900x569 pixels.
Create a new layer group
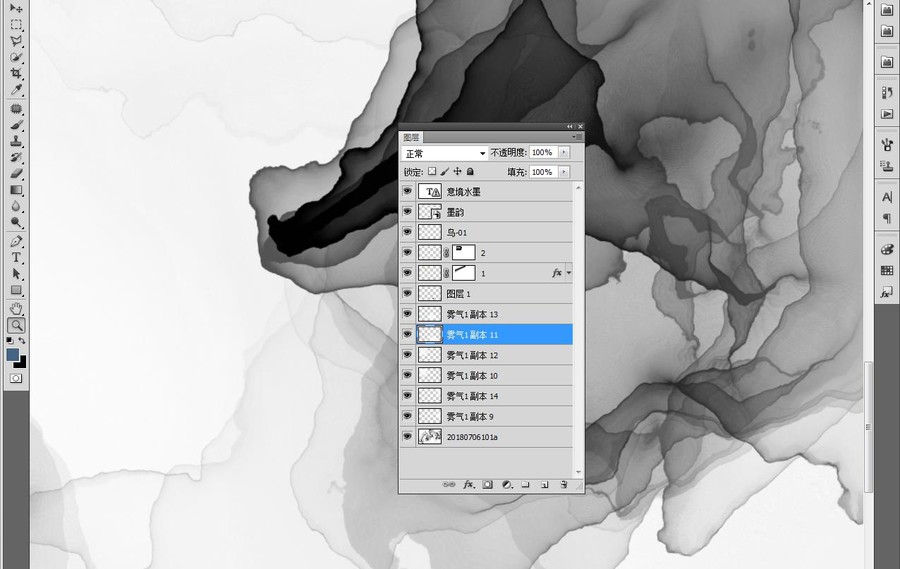(x=525, y=485)
